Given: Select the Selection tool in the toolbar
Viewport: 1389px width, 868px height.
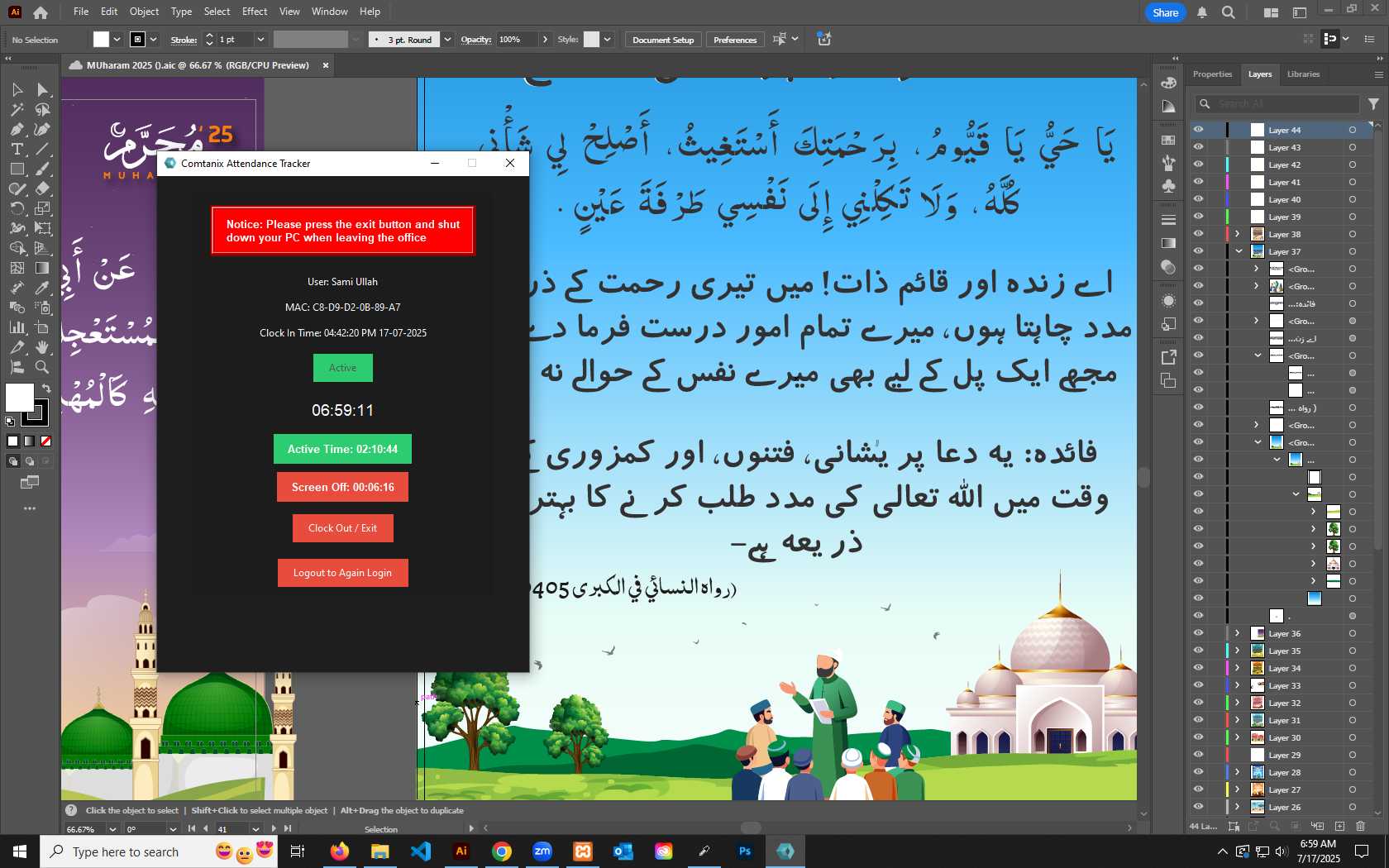Looking at the screenshot, I should coord(17,89).
